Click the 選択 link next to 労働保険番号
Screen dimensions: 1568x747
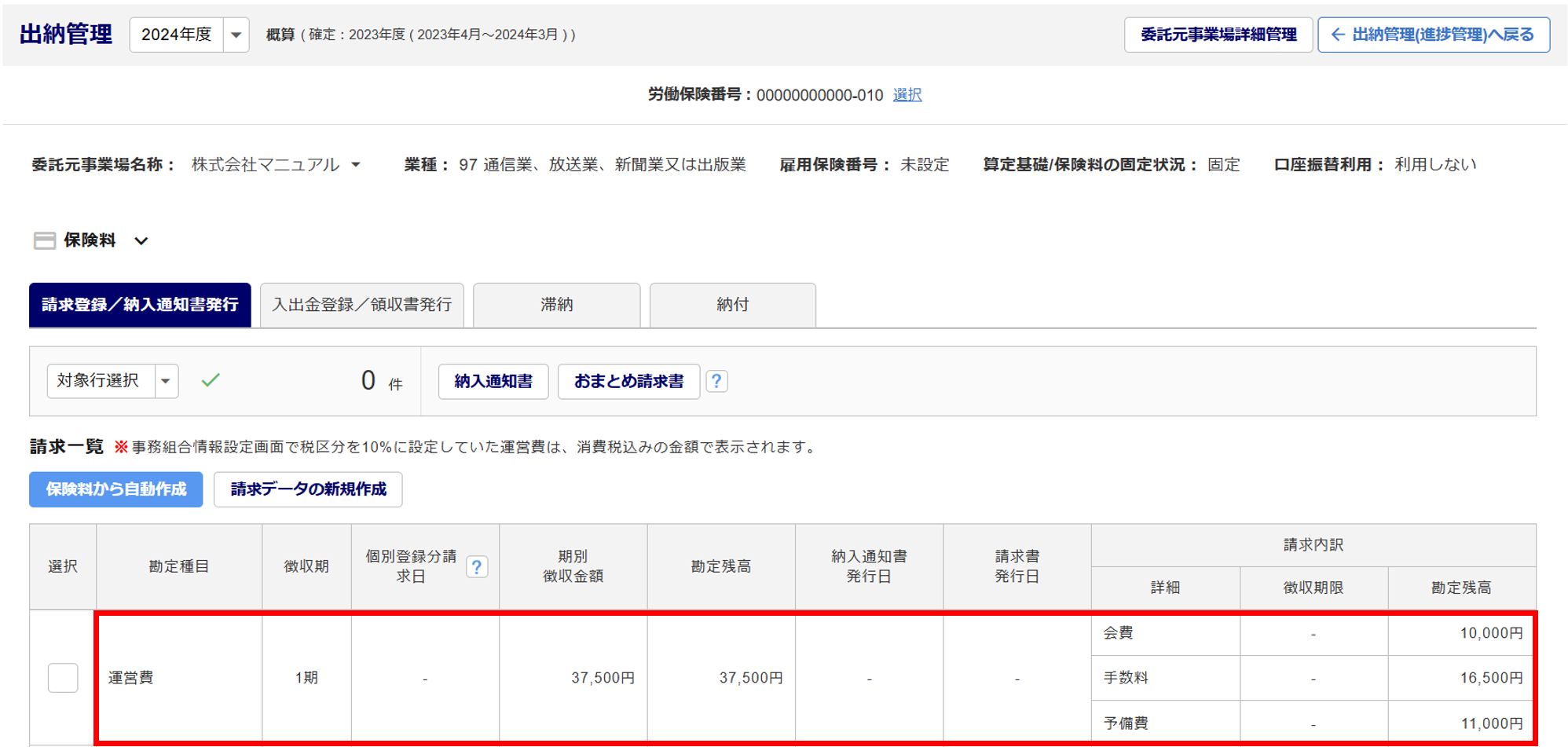(x=907, y=95)
